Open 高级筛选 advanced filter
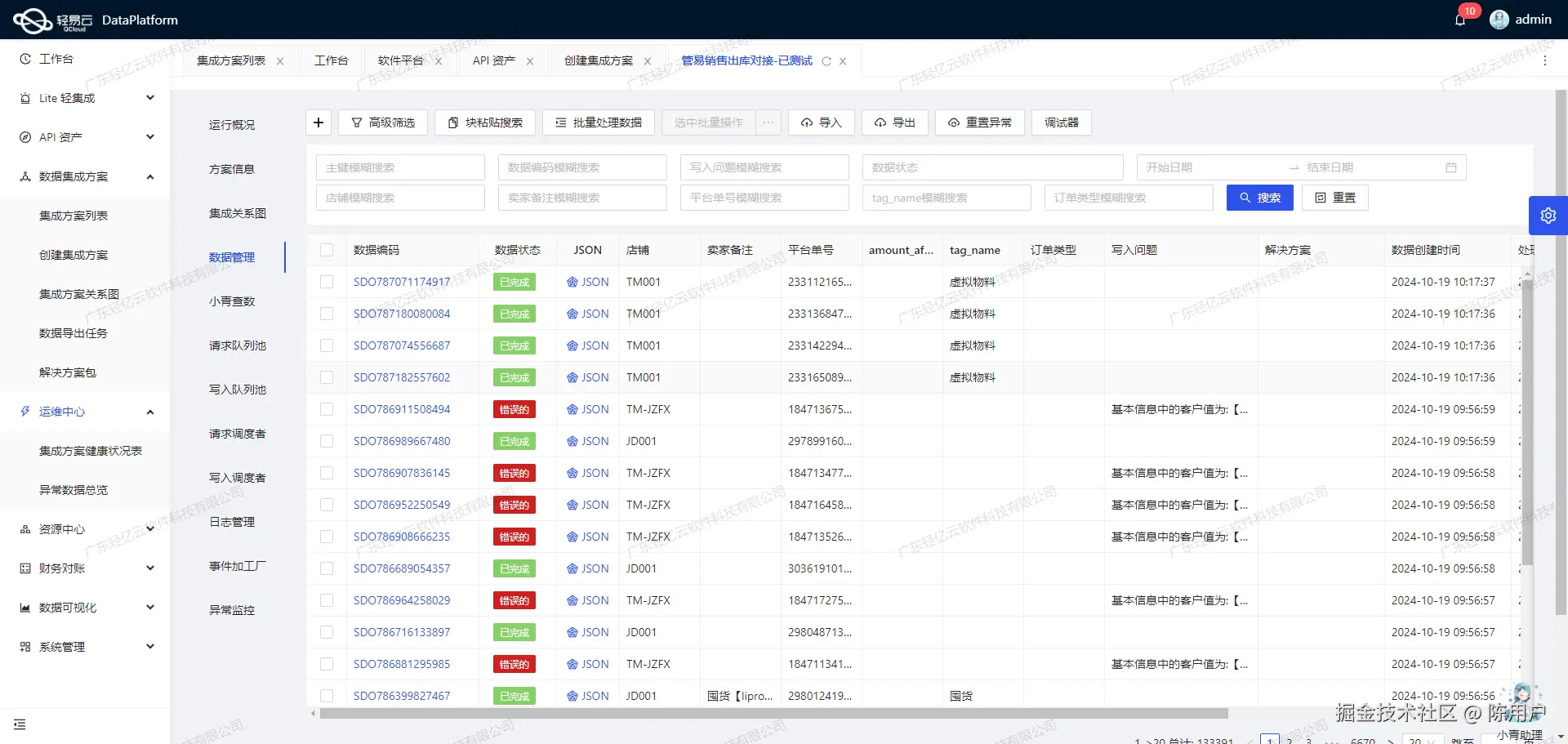 [382, 123]
